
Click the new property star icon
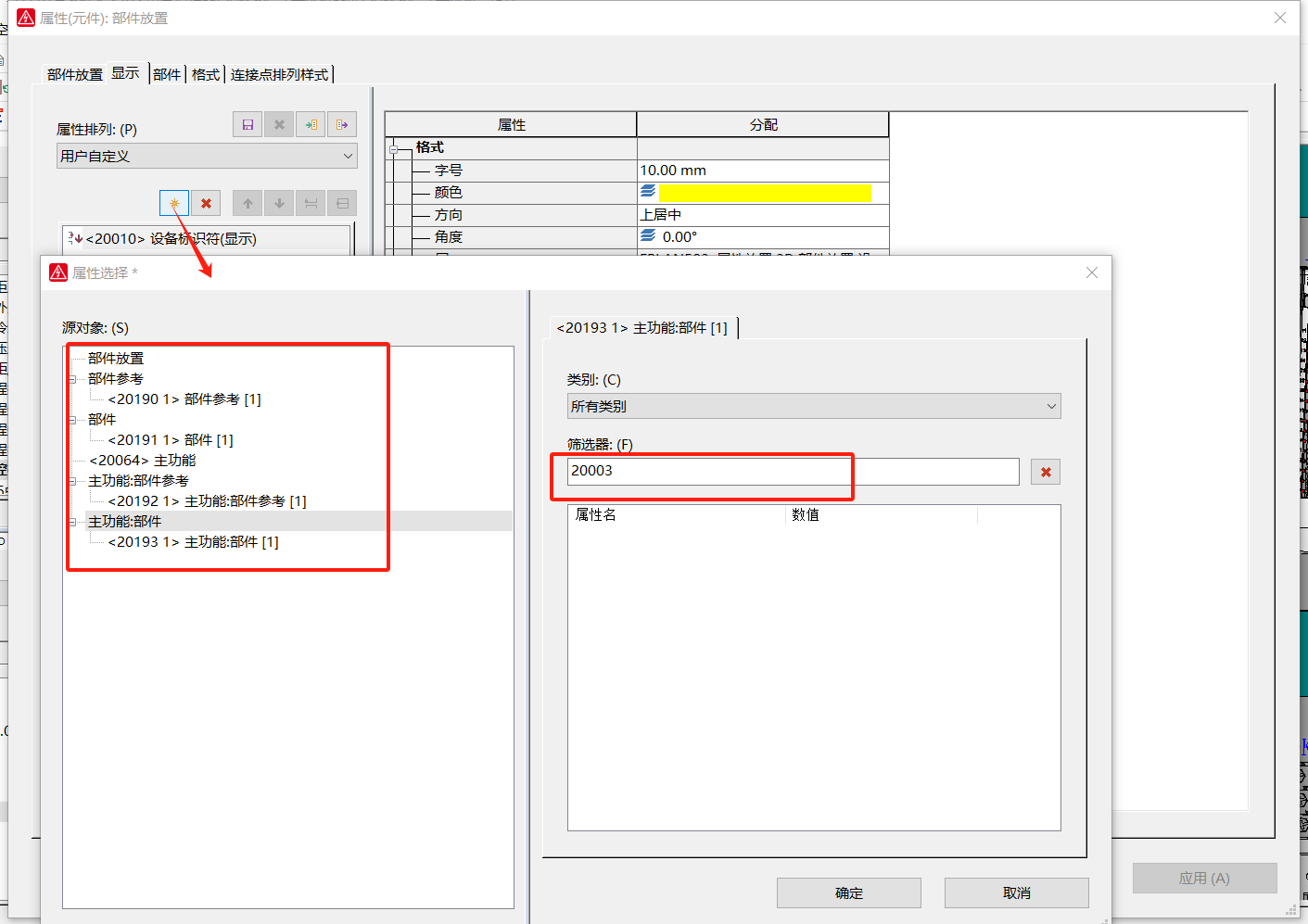click(174, 203)
